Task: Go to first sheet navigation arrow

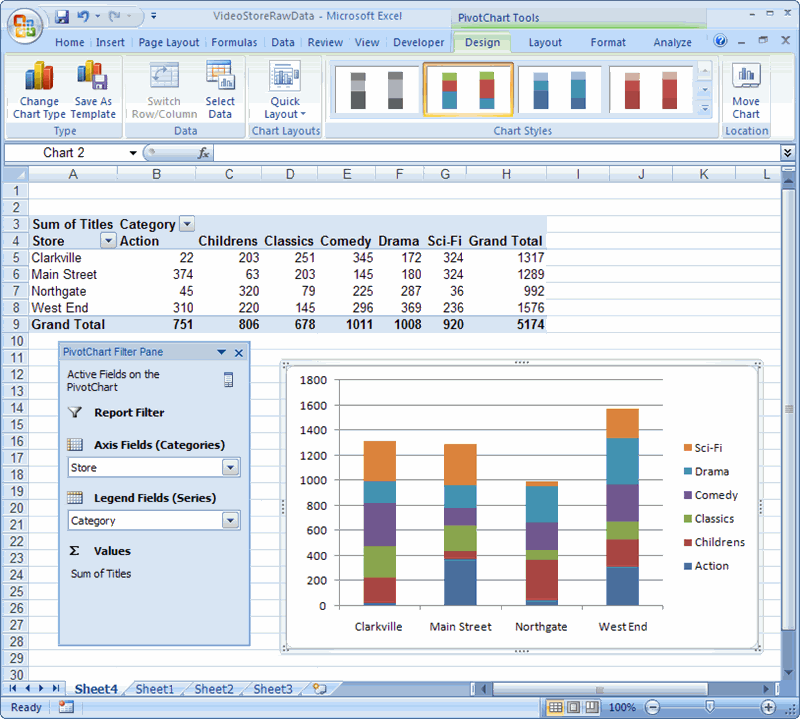Action: (x=13, y=688)
